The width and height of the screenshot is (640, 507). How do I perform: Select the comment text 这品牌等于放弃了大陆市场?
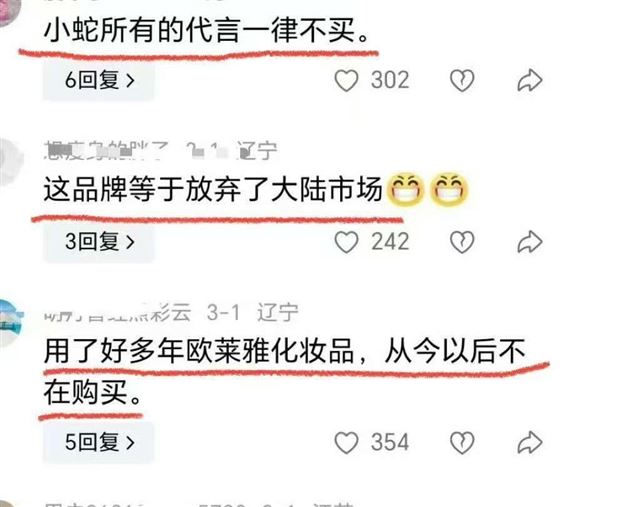pos(212,190)
